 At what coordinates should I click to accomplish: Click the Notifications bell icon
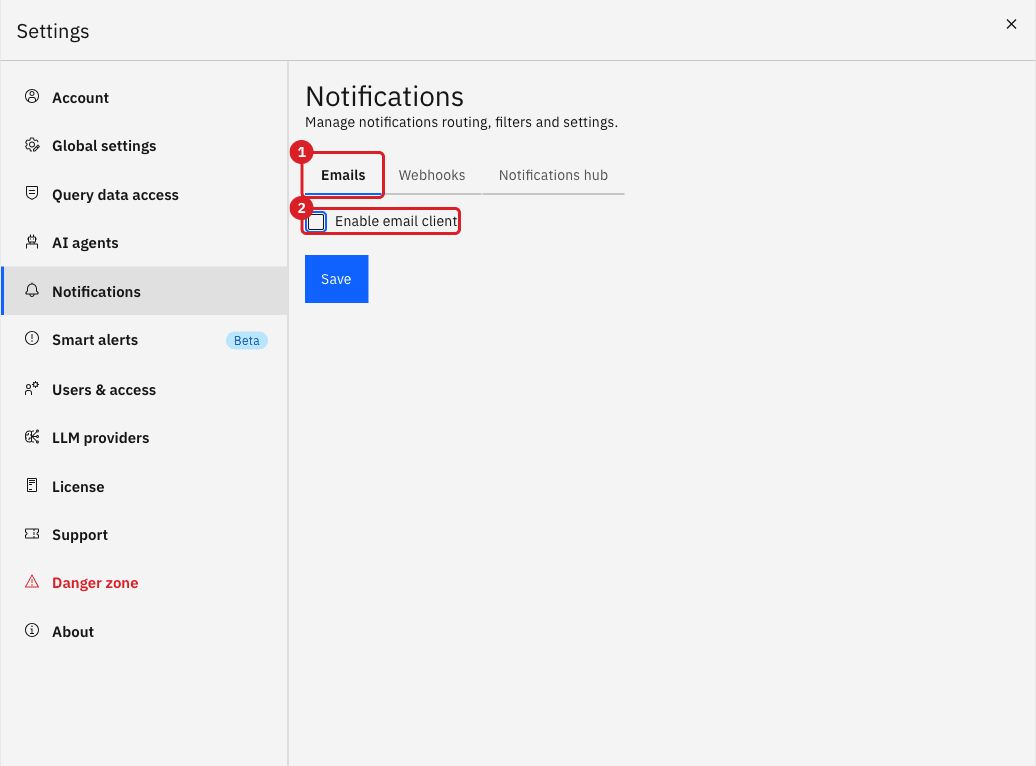[32, 290]
